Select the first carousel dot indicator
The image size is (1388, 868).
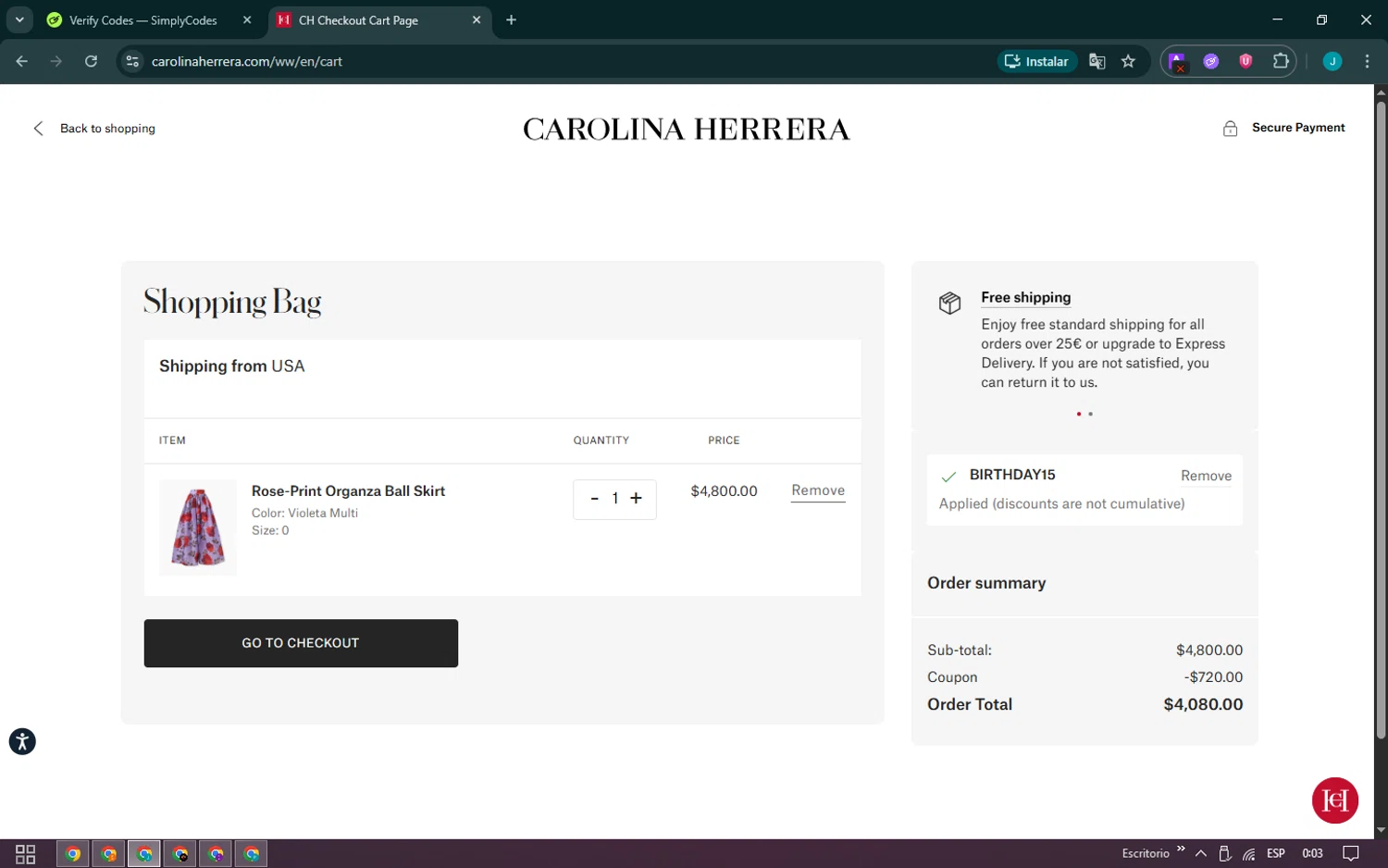click(x=1079, y=414)
